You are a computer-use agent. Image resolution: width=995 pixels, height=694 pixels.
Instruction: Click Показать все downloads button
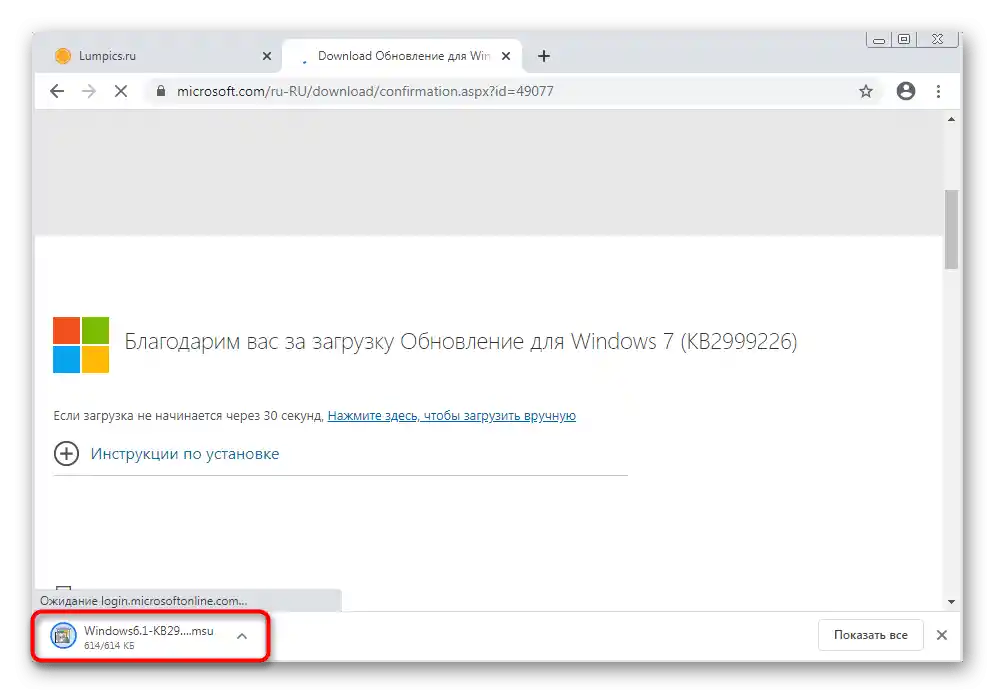870,635
